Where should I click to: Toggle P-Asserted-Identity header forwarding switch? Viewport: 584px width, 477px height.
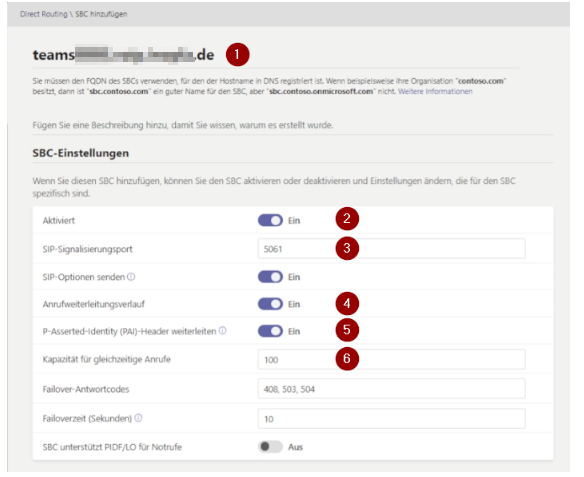(x=270, y=331)
